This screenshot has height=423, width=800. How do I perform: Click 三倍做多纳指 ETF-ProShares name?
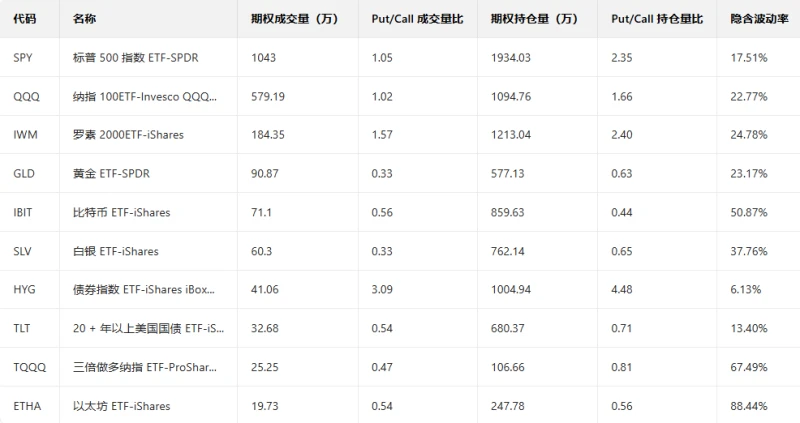tap(144, 367)
